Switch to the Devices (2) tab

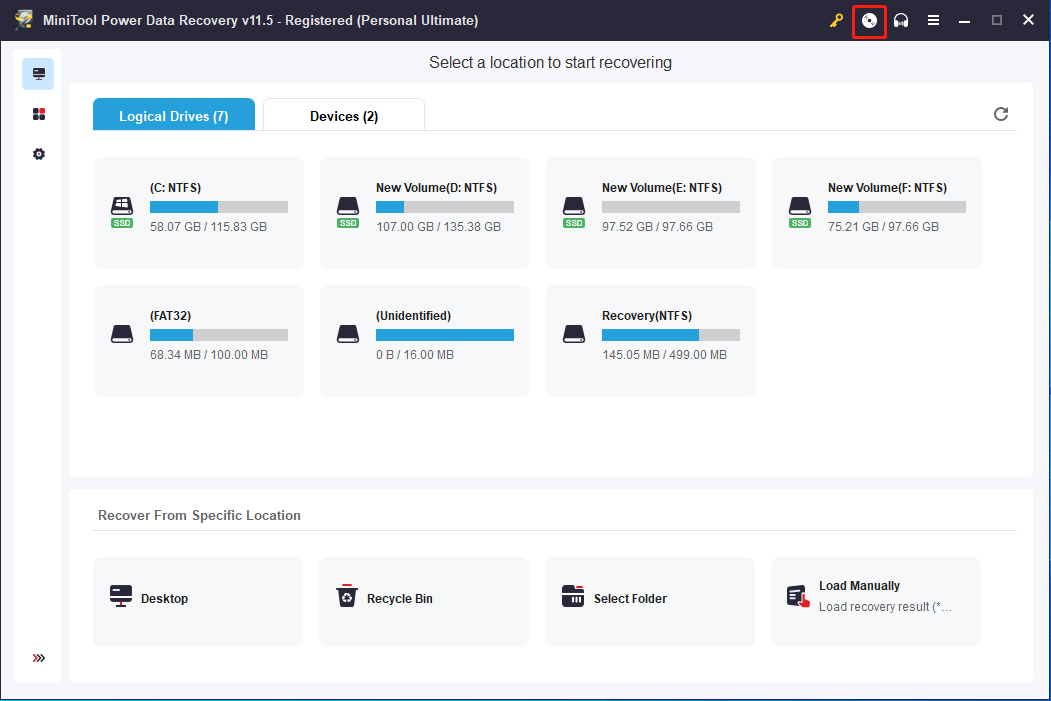344,115
